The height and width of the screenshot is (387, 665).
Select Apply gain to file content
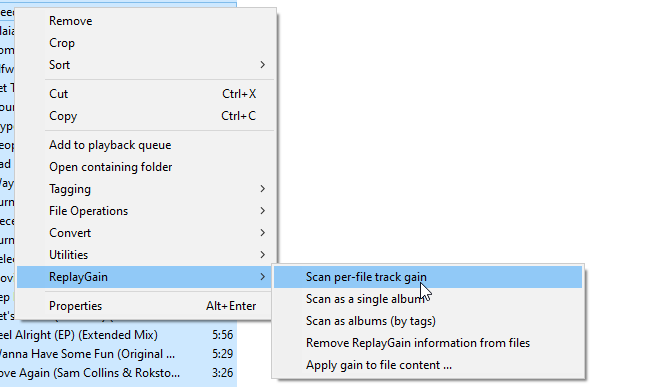[x=428, y=365]
